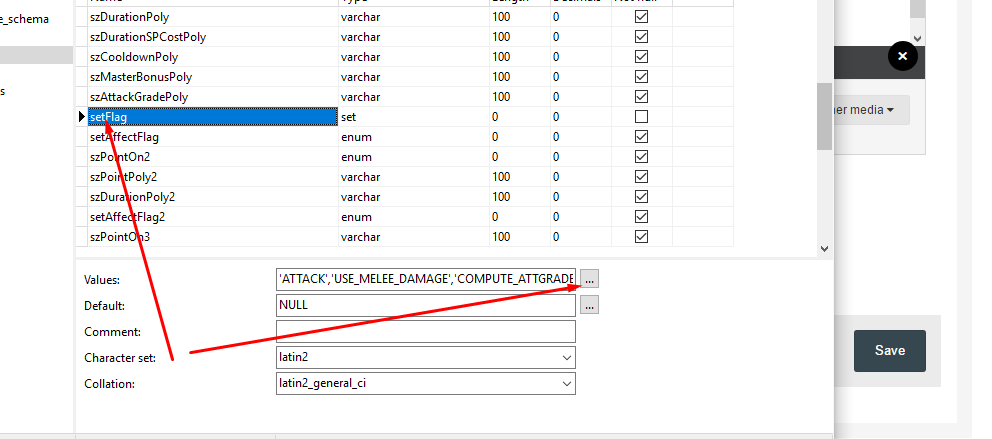Image resolution: width=992 pixels, height=439 pixels.
Task: Click the row indicator arrow beside setFlag
Action: click(82, 116)
